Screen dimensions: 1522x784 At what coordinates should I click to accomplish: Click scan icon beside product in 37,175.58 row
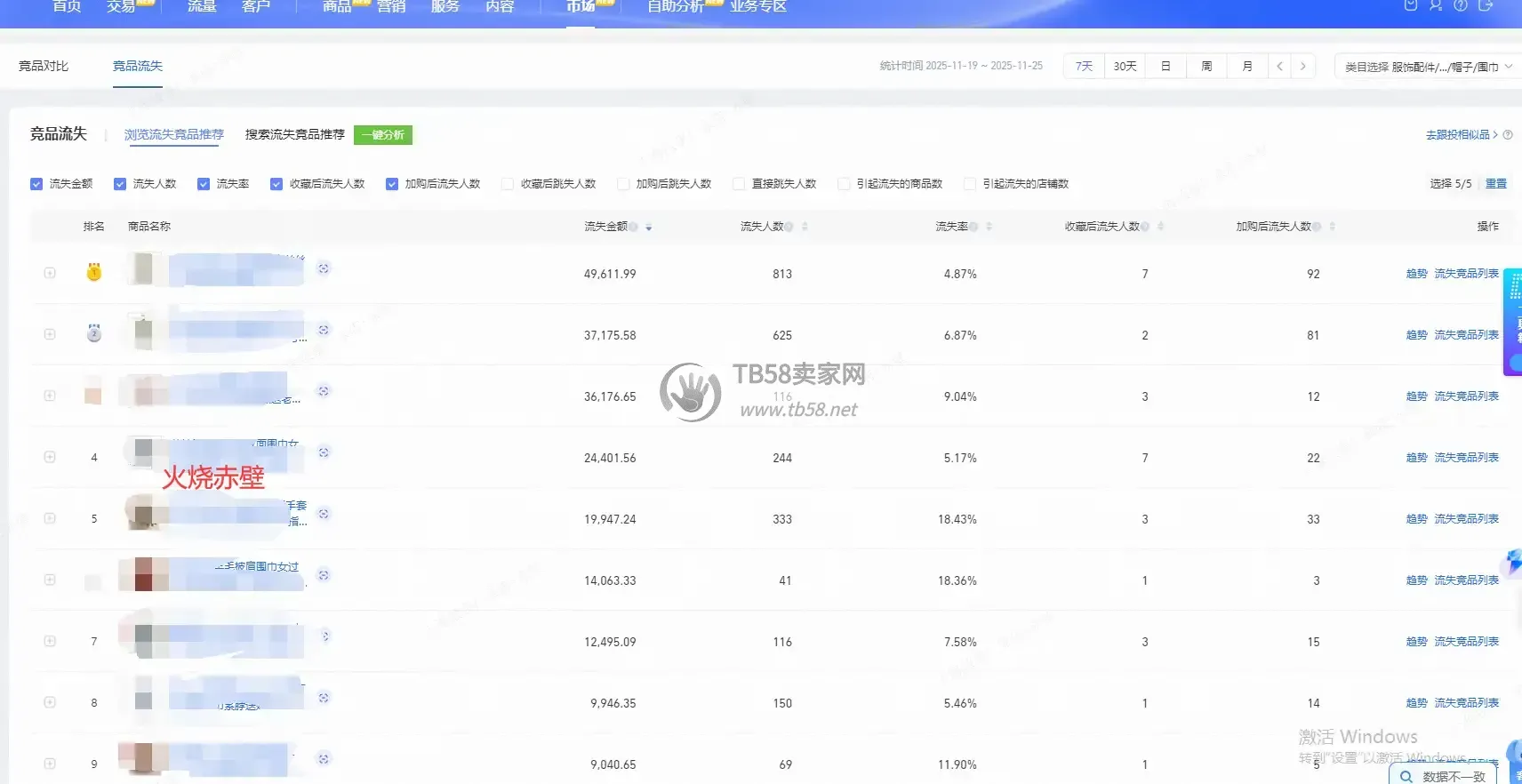click(324, 330)
